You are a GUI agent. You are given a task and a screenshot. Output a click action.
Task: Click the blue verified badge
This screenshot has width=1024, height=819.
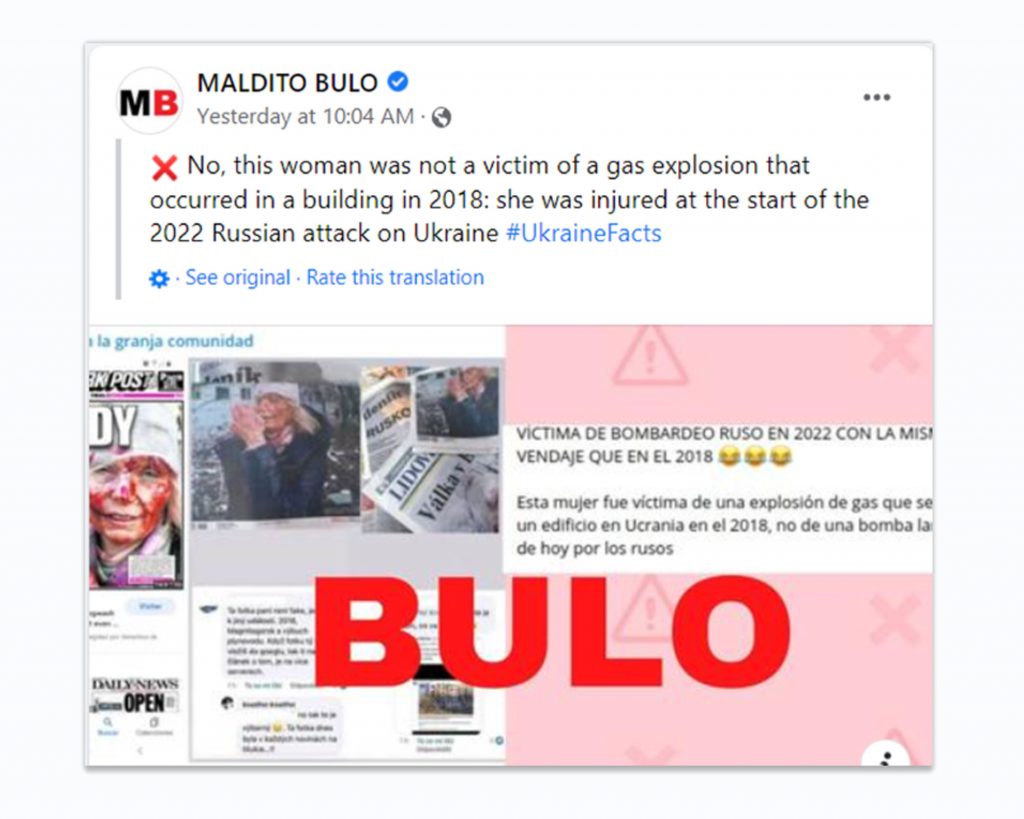[x=398, y=82]
